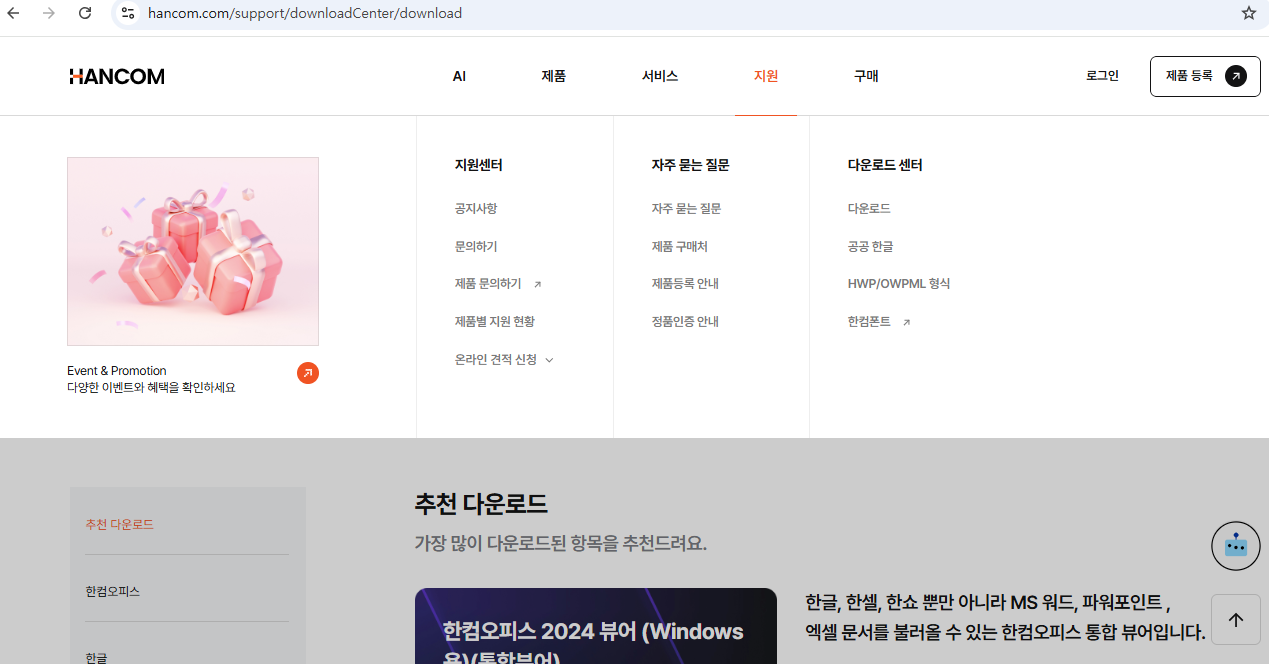
Task: Click the site information icon in address bar
Action: coord(127,13)
